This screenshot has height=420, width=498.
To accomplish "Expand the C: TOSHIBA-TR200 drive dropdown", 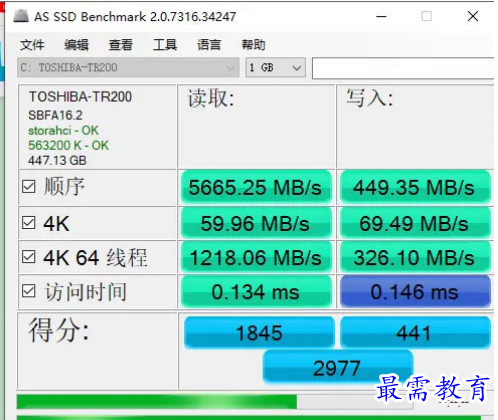I will [128, 68].
